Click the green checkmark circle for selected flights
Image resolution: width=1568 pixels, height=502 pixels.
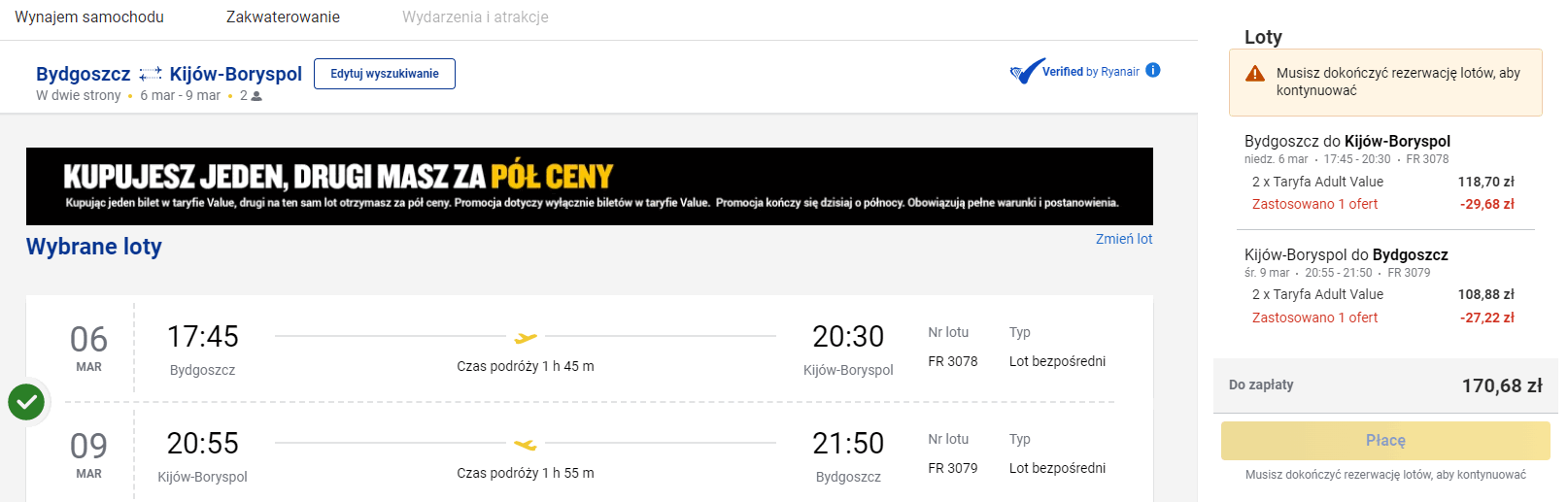coord(26,401)
